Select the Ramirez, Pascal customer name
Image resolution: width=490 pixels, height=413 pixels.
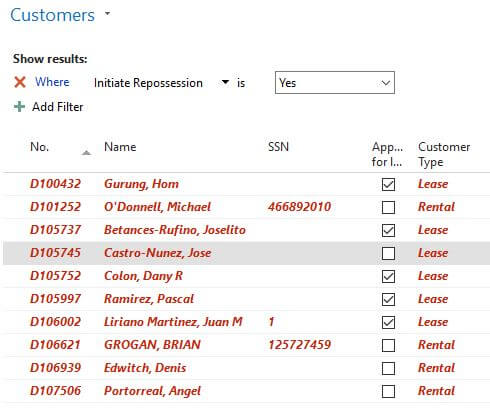149,299
